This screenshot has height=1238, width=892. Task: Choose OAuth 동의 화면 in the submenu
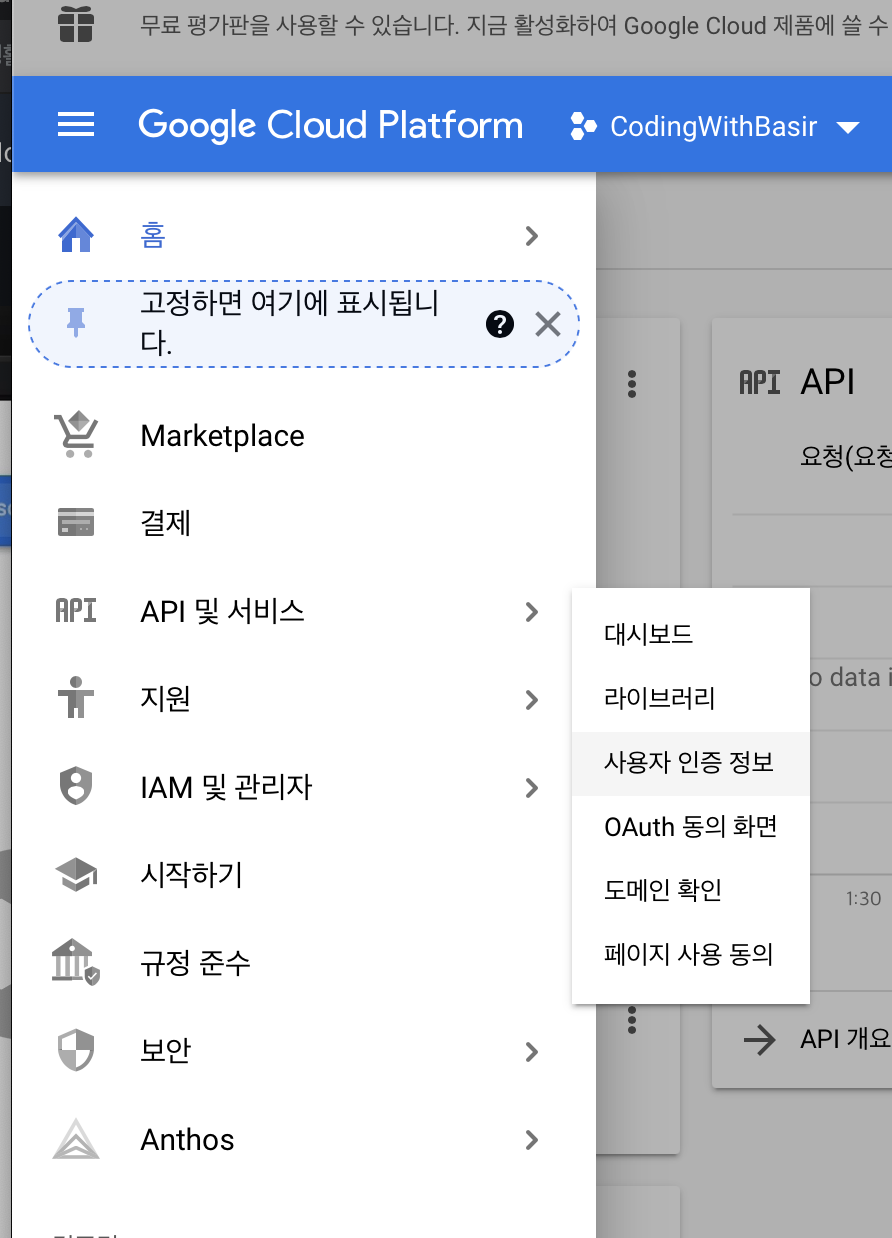[690, 826]
